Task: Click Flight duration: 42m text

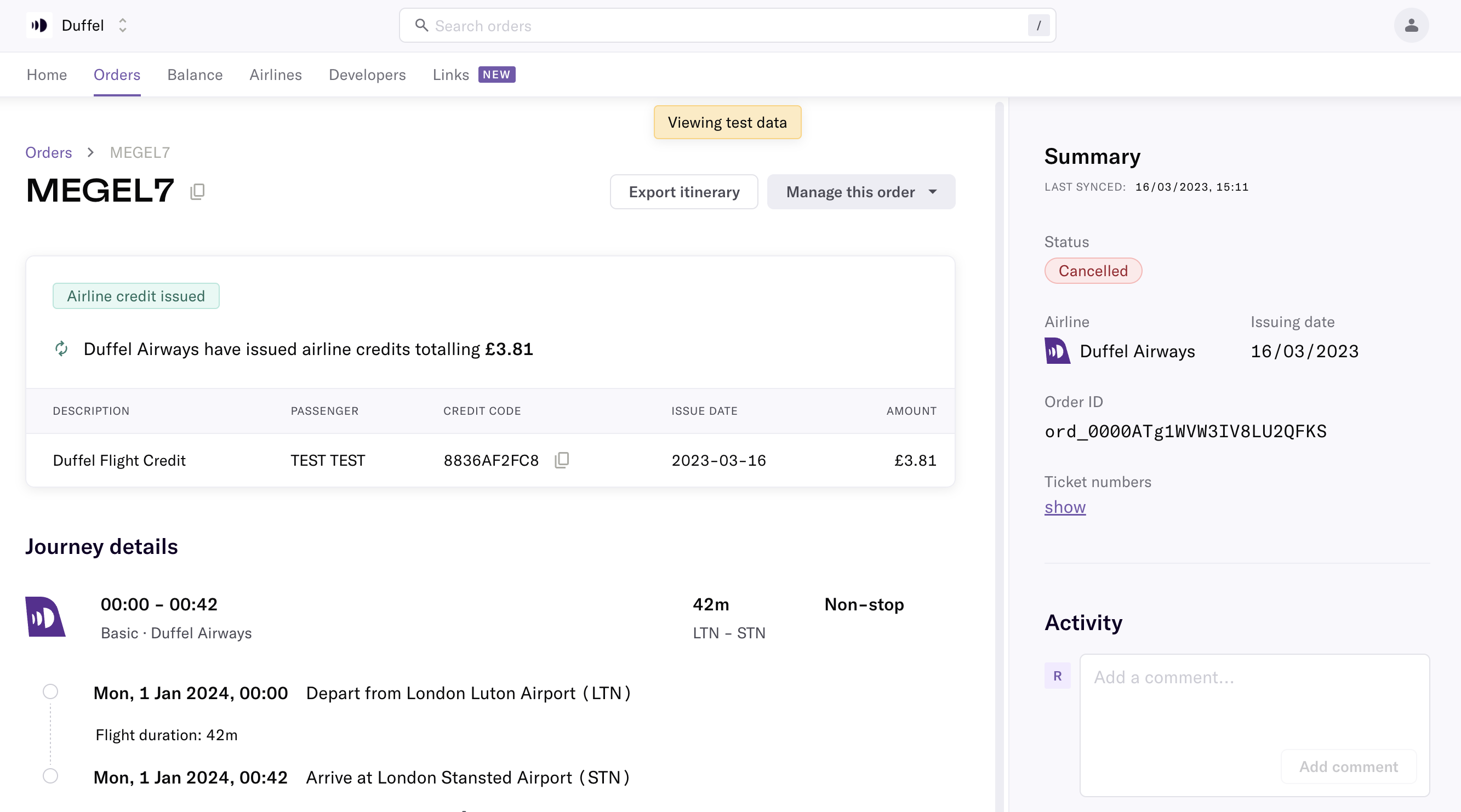Action: pyautogui.click(x=167, y=735)
